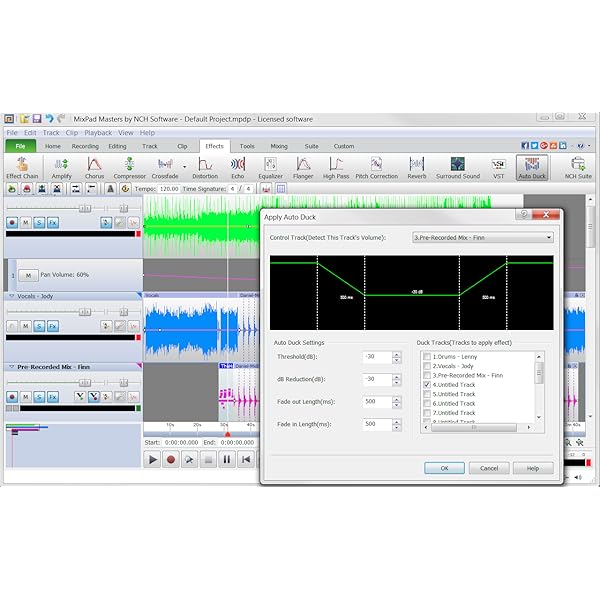Click the Record transport button
The height and width of the screenshot is (600, 600).
click(x=171, y=459)
